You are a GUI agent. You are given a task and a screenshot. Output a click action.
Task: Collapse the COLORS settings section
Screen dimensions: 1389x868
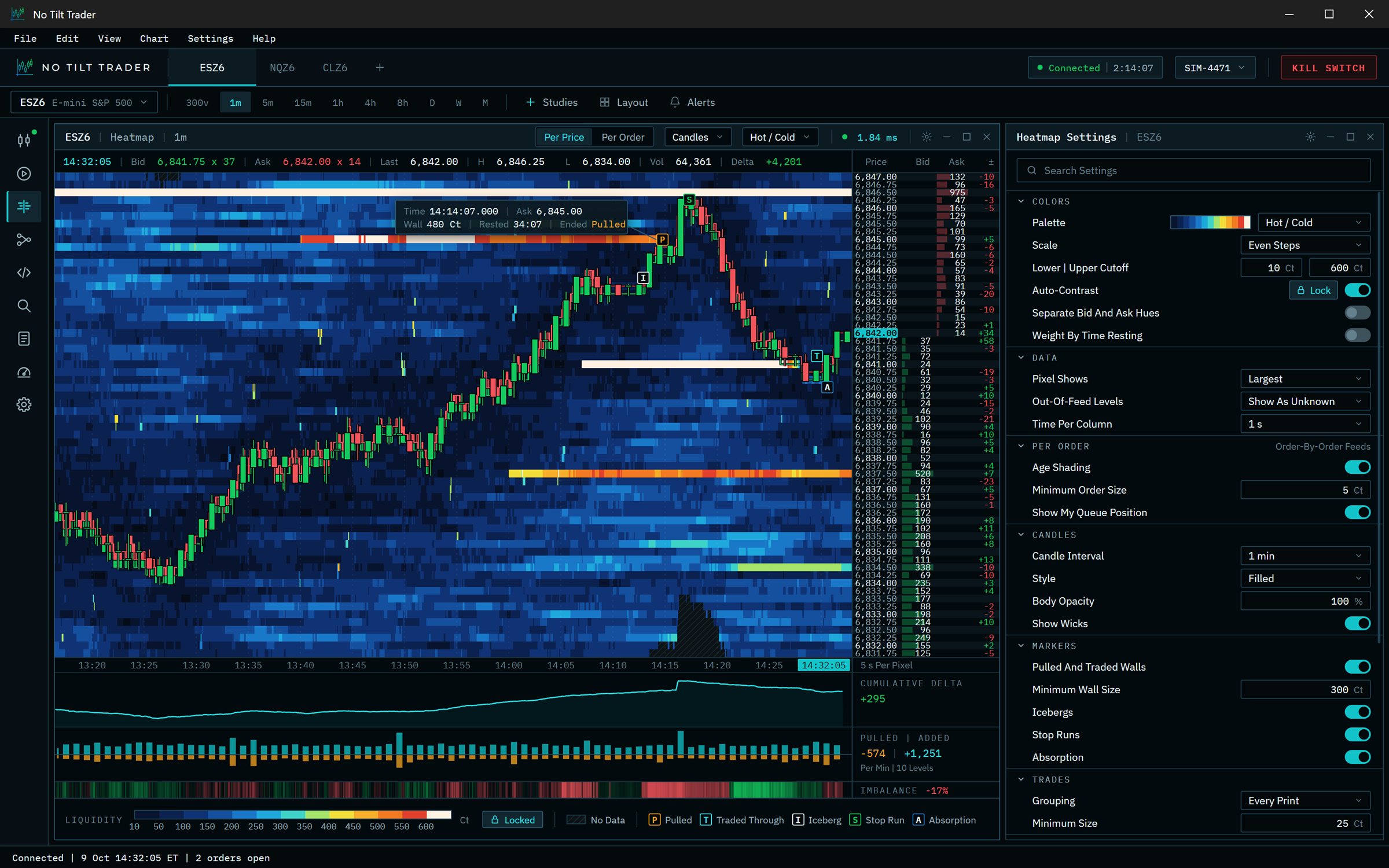coord(1021,201)
